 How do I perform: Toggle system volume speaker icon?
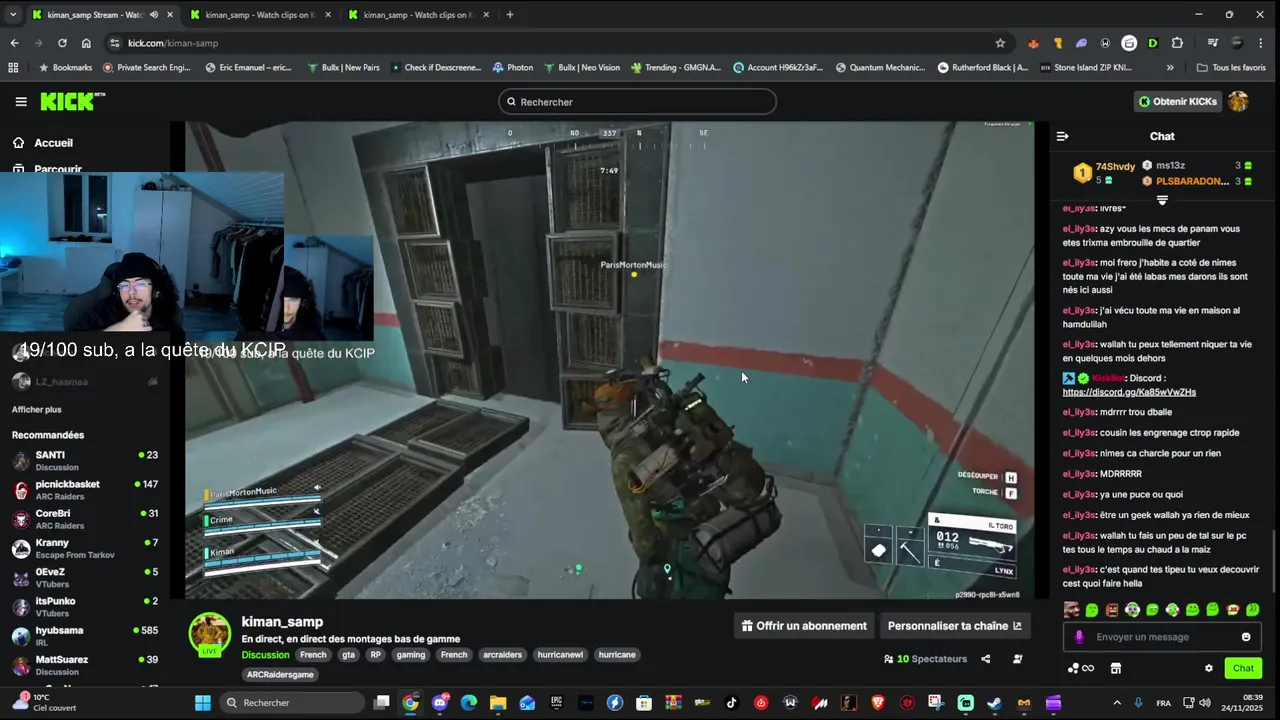(x=1205, y=703)
